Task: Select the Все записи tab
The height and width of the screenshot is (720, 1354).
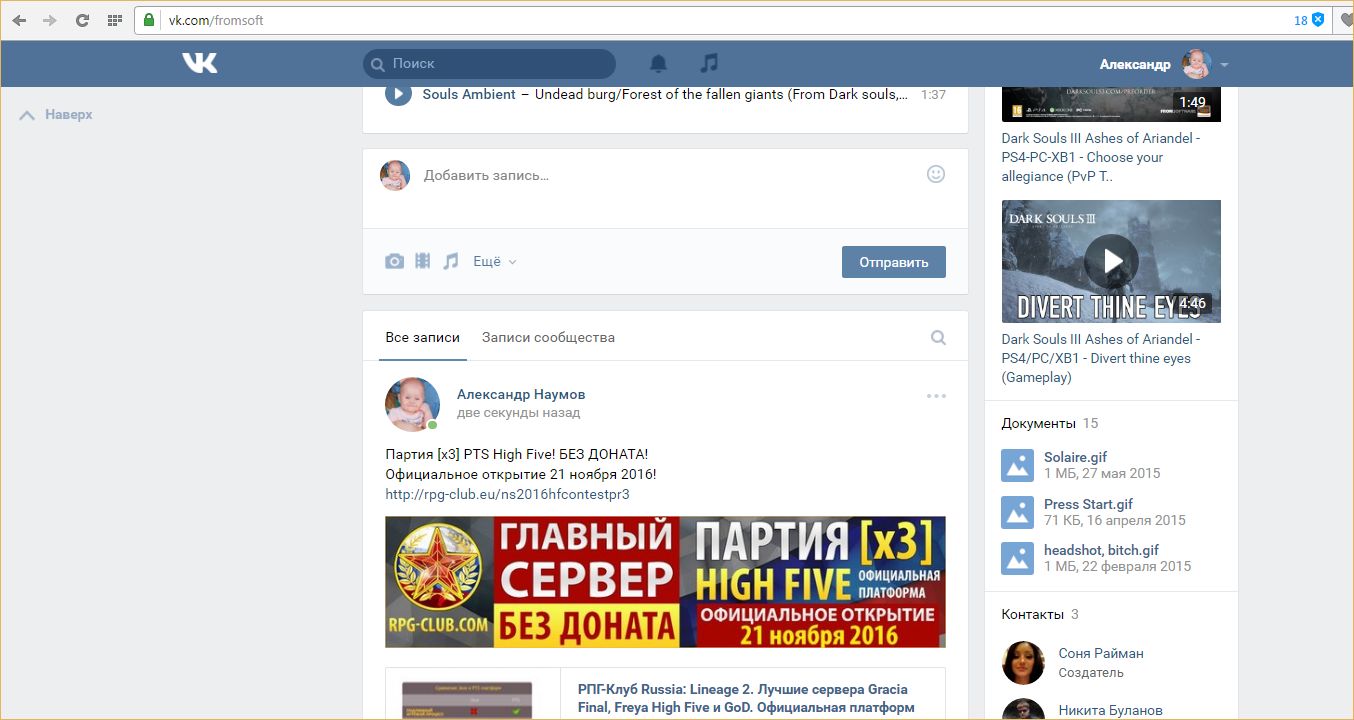Action: (x=422, y=338)
